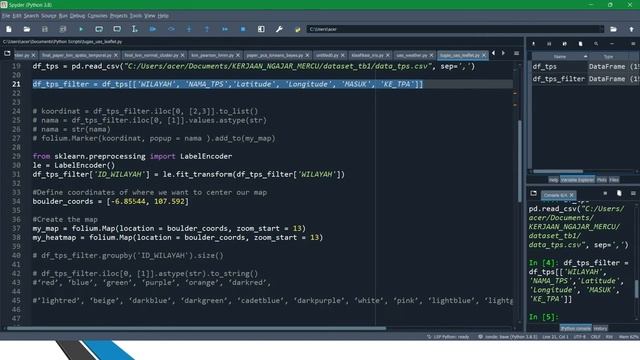
Task: Save the current file using the toolbar
Action: 45,29
